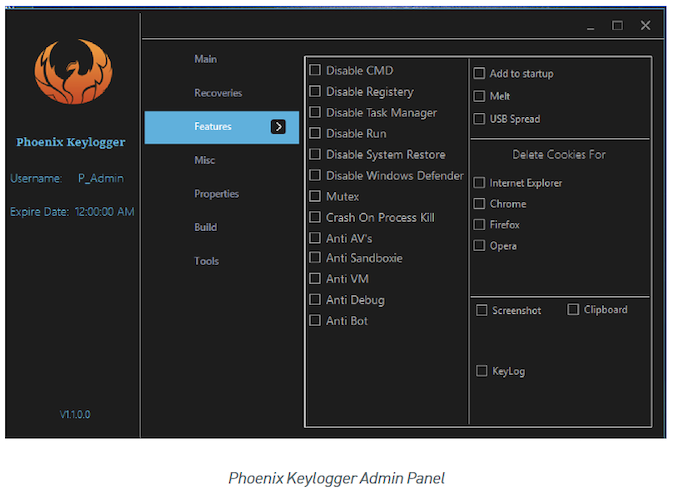The image size is (675, 497).
Task: Toggle the Opera cookies checkbox
Action: [480, 246]
